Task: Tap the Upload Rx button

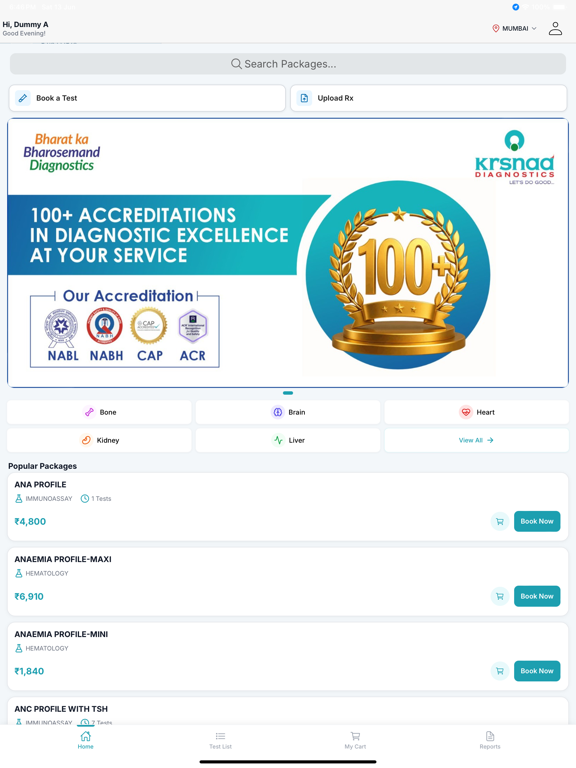Action: tap(429, 98)
